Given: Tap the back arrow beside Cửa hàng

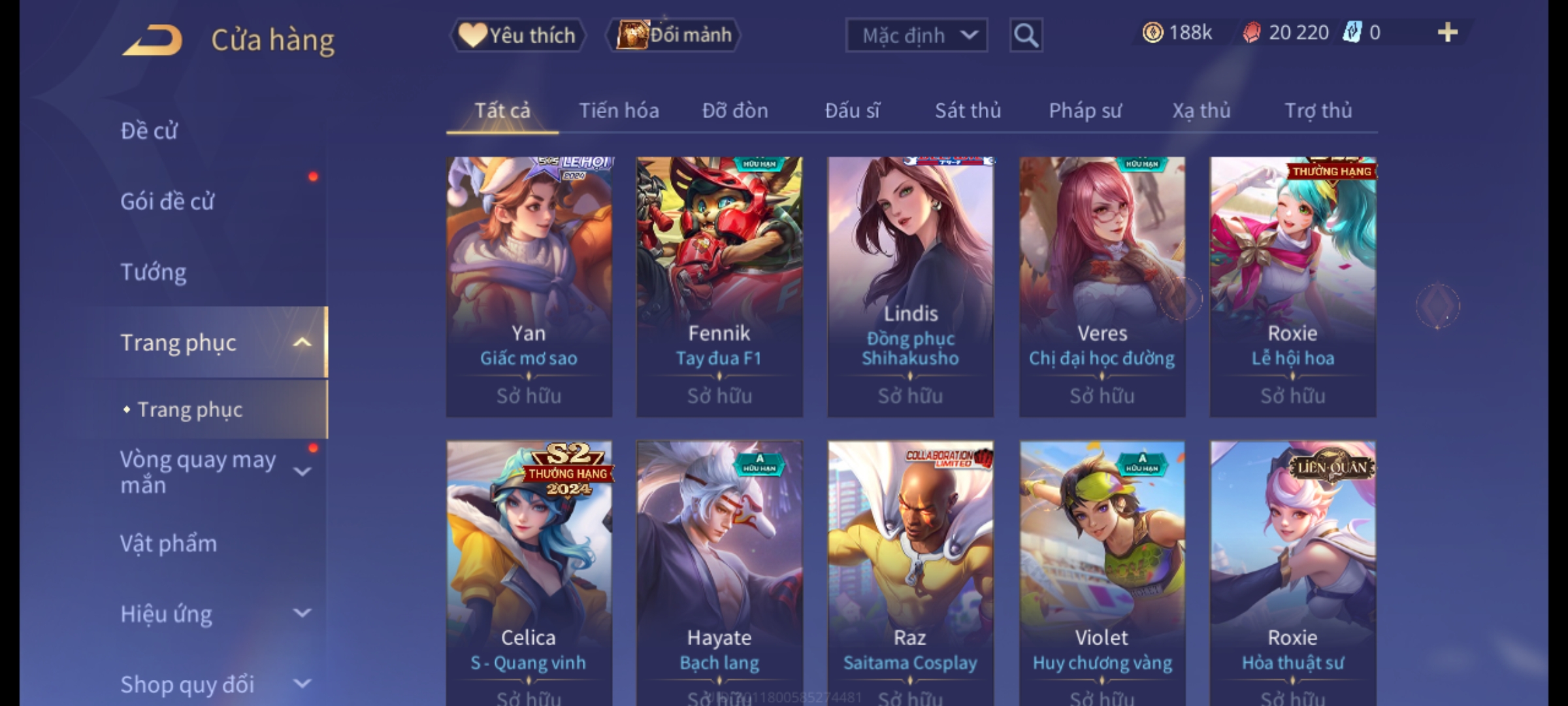Looking at the screenshot, I should point(152,40).
